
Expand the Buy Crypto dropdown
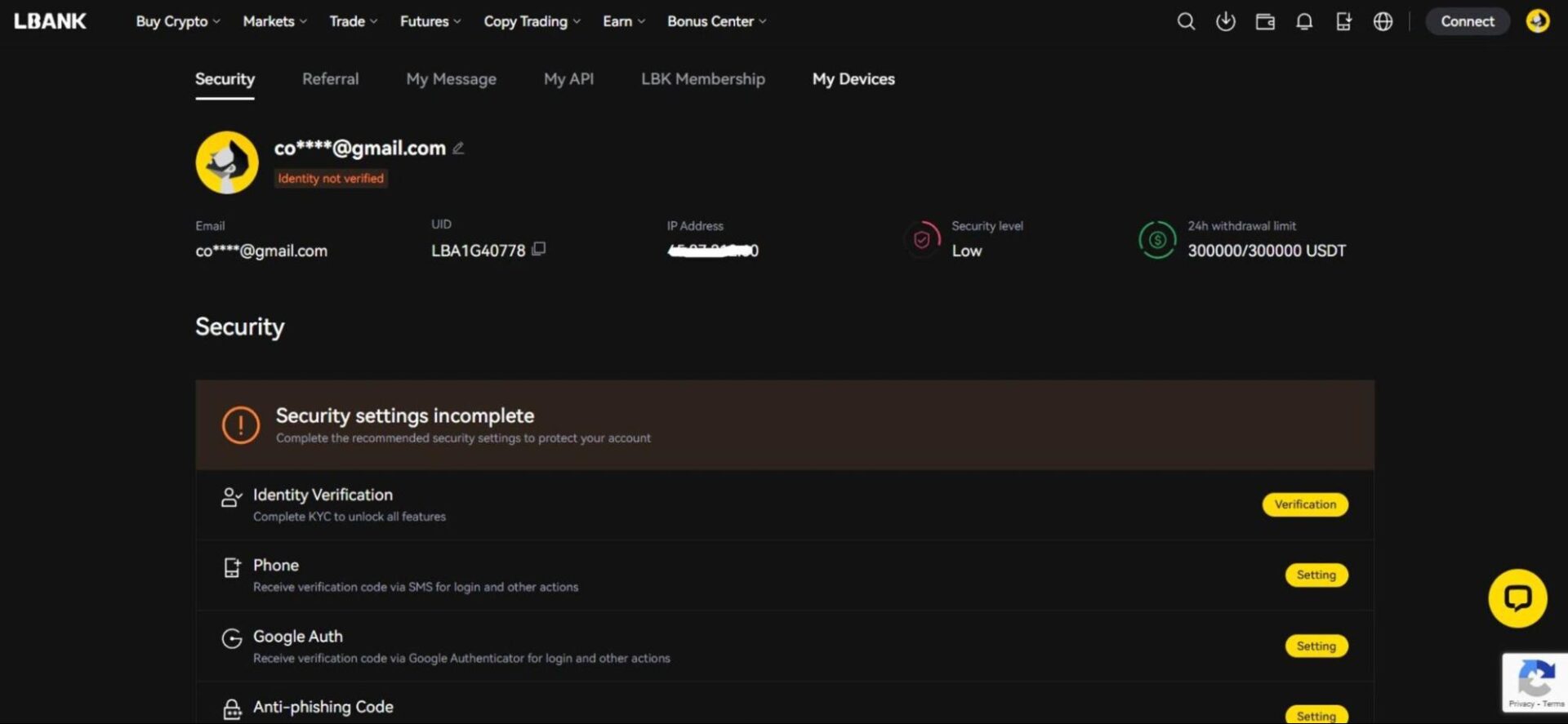[177, 21]
